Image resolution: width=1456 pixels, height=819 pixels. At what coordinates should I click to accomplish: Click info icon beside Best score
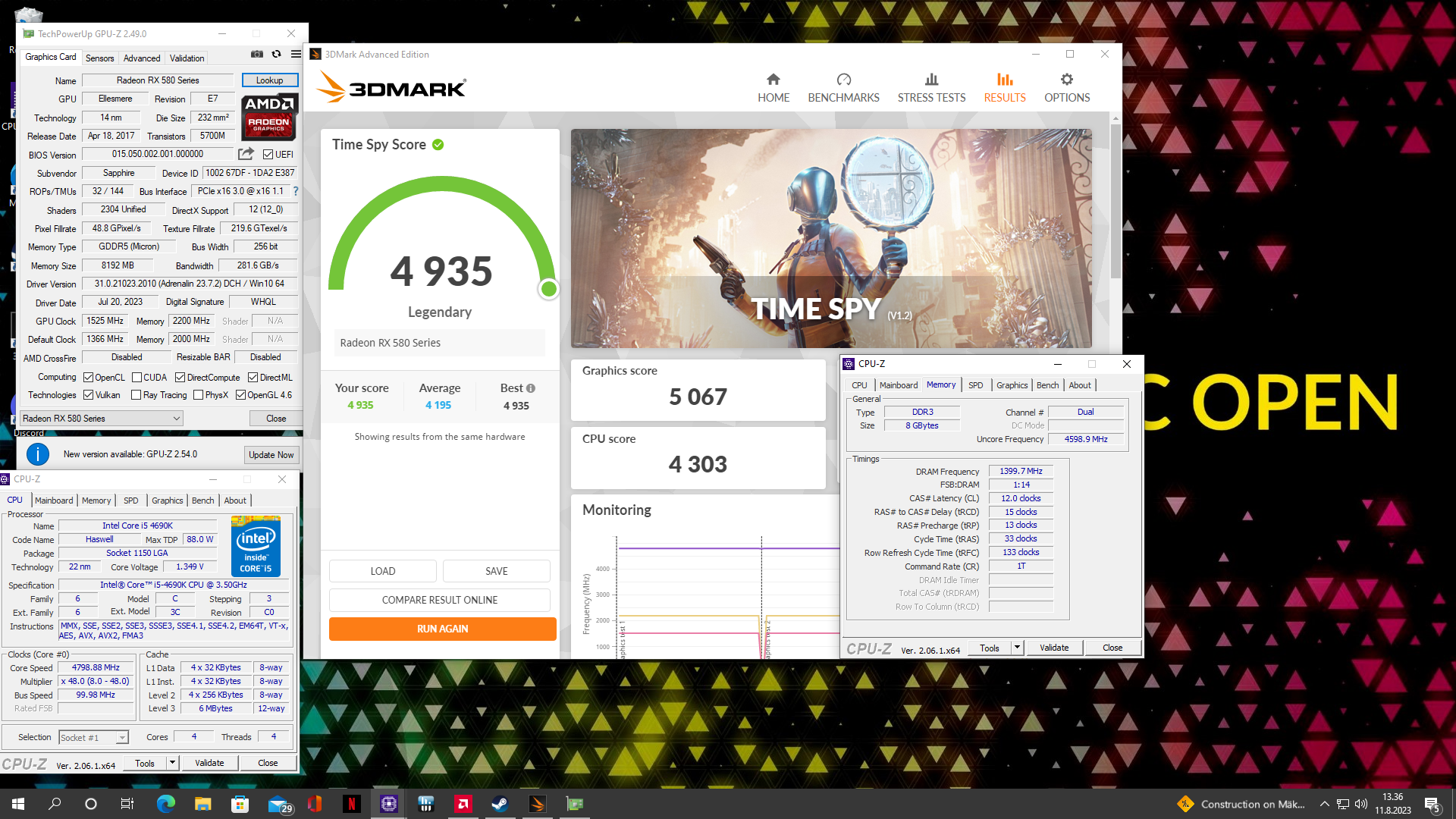(x=531, y=388)
